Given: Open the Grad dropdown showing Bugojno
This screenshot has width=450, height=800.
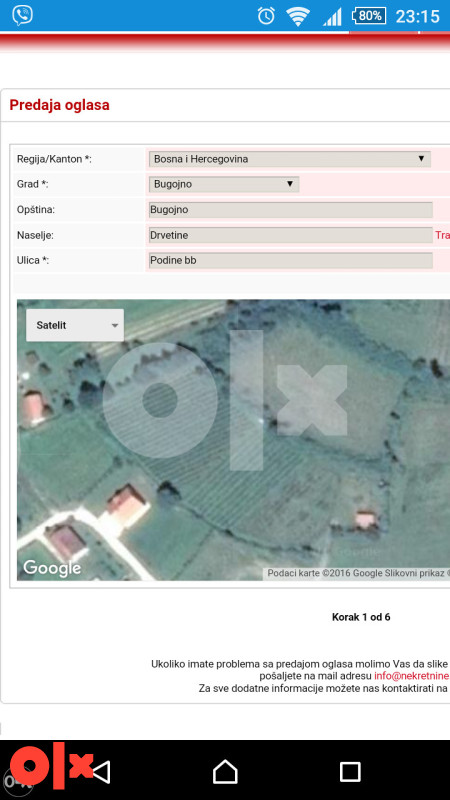Looking at the screenshot, I should click(224, 184).
